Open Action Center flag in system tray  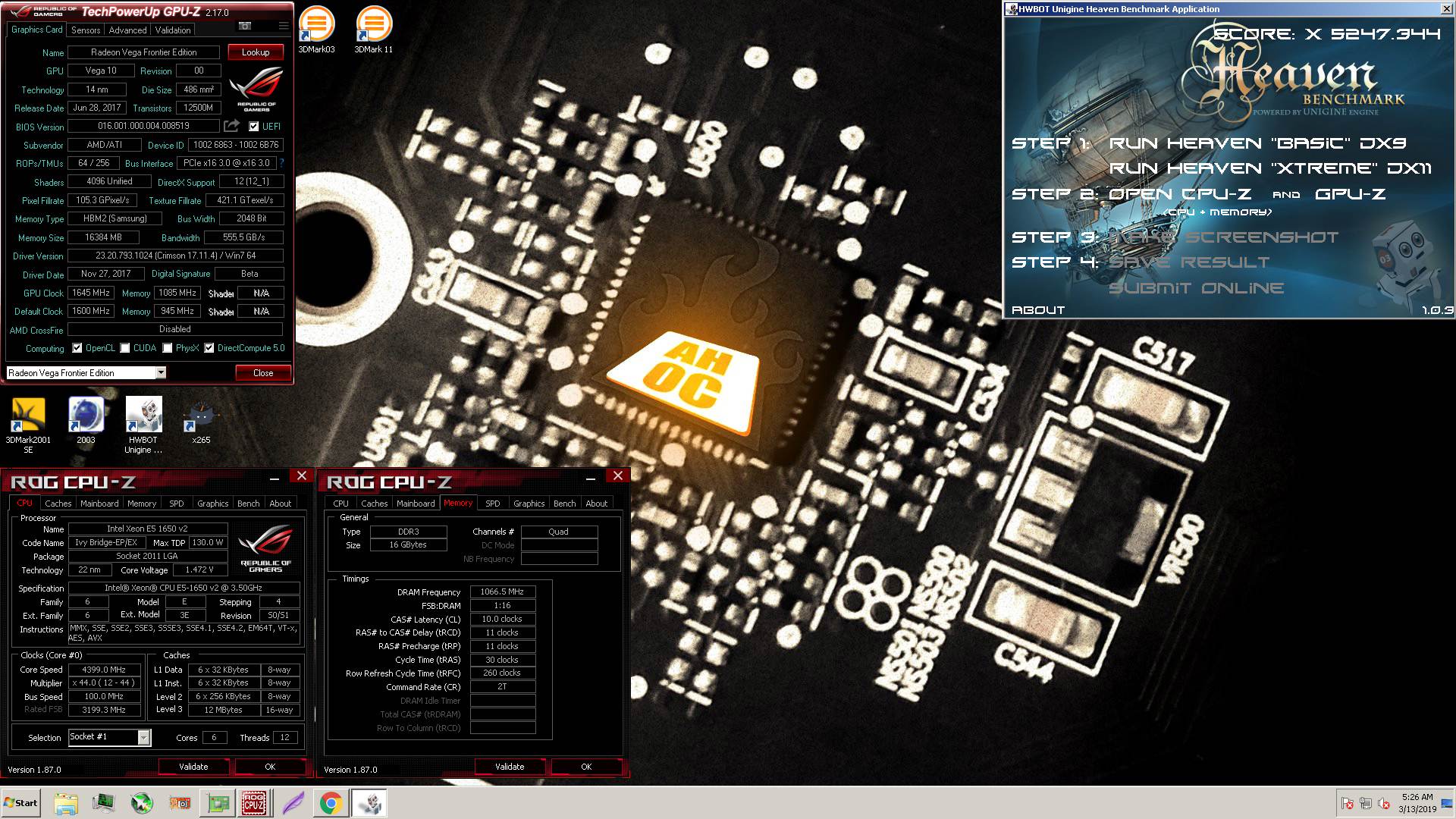pos(1348,803)
